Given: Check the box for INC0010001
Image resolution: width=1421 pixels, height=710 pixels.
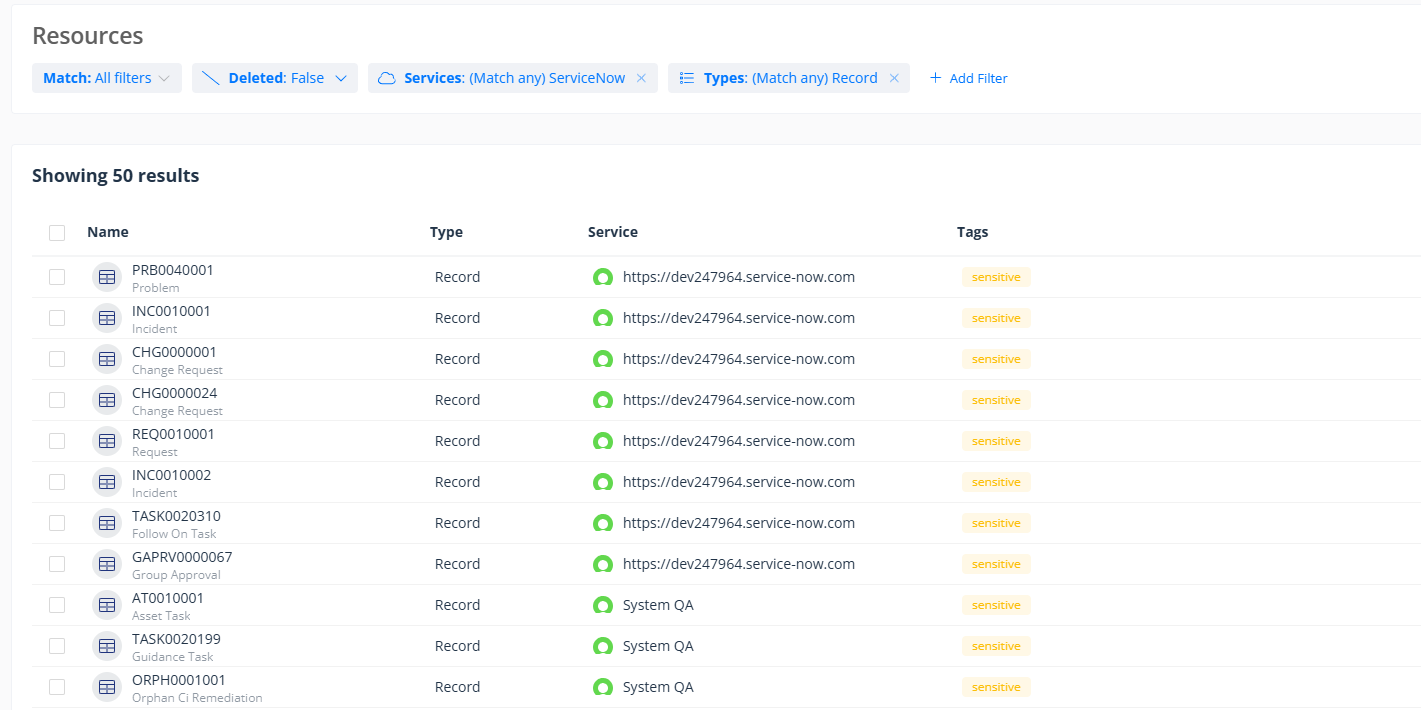Looking at the screenshot, I should coord(57,318).
